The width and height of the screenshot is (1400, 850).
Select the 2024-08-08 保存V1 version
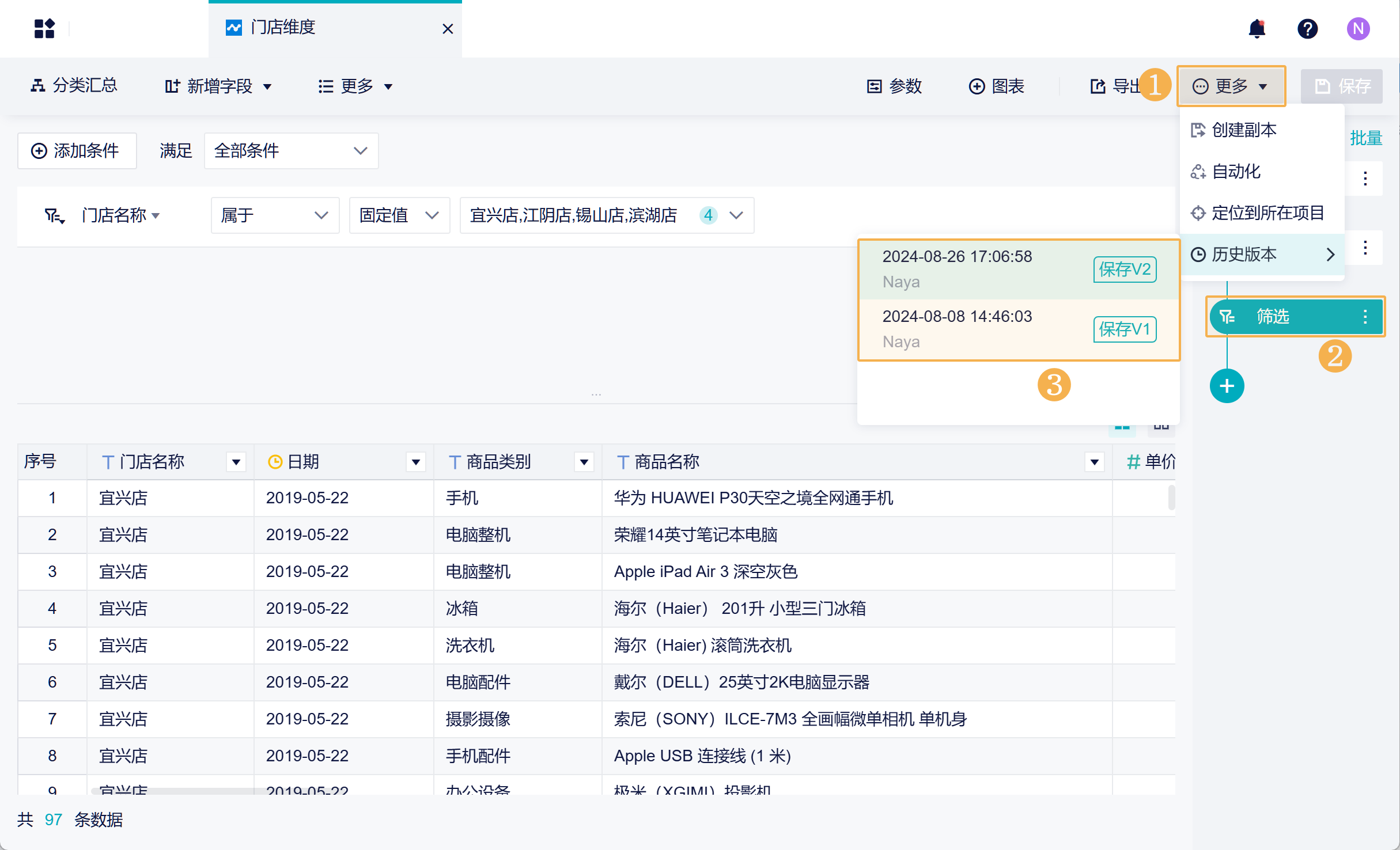click(1019, 329)
